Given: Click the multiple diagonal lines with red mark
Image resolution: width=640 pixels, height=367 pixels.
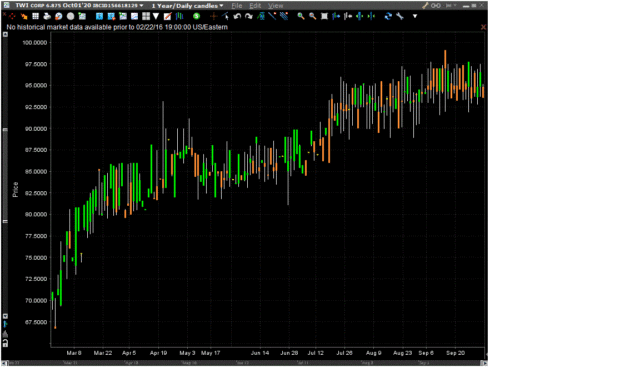Looking at the screenshot, I should click(x=284, y=16).
